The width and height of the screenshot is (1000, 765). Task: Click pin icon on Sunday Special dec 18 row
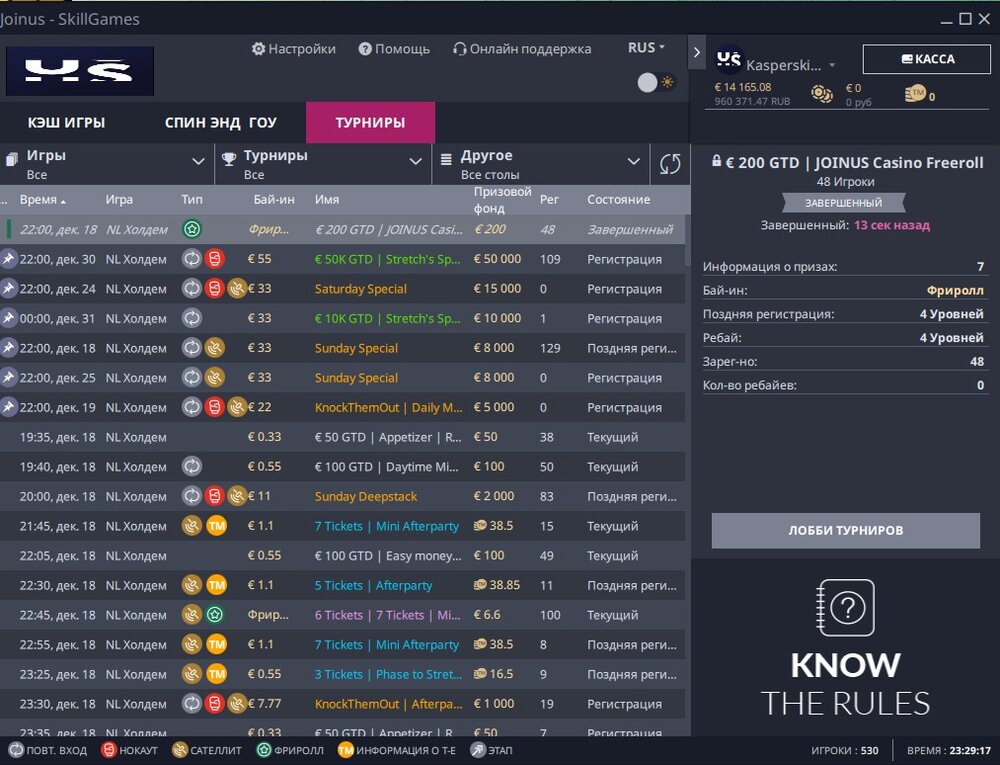pyautogui.click(x=8, y=348)
